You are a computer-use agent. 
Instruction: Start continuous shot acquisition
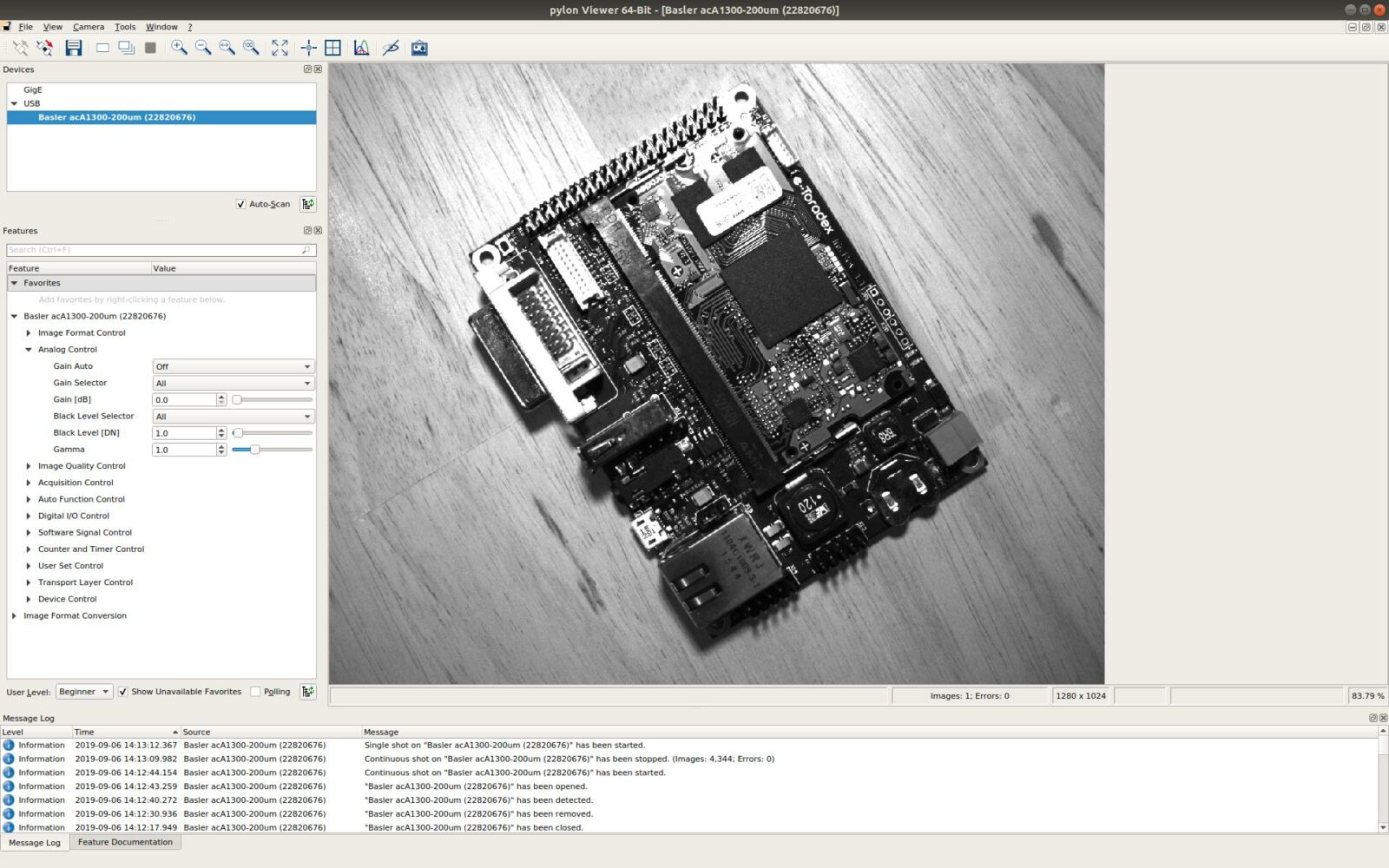coord(126,48)
